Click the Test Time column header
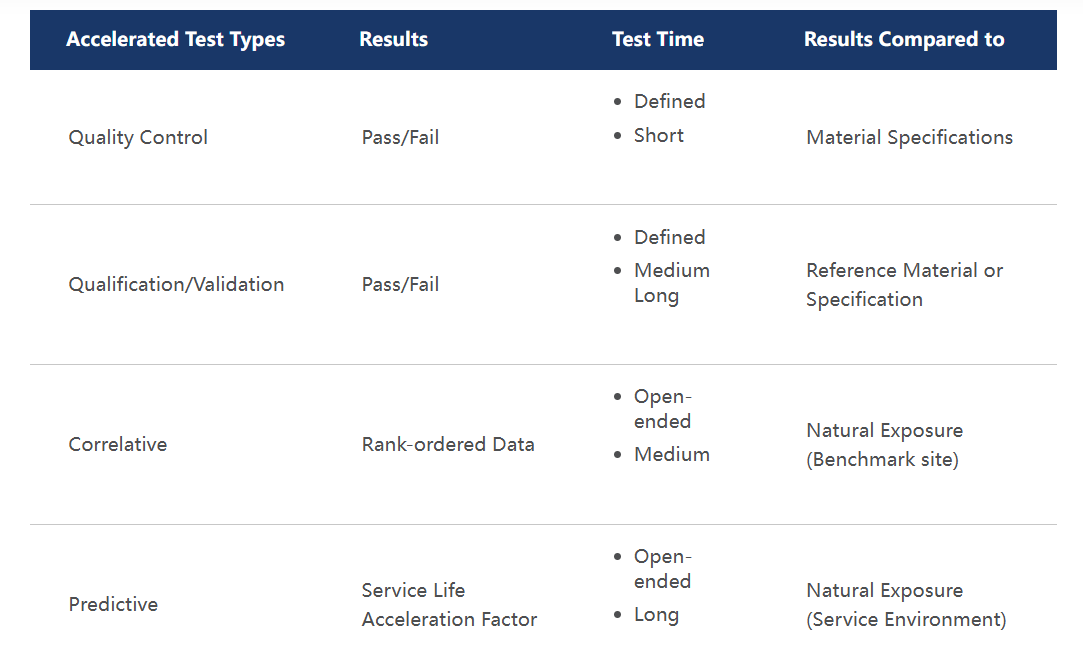Viewport: 1083px width, 669px height. [658, 39]
